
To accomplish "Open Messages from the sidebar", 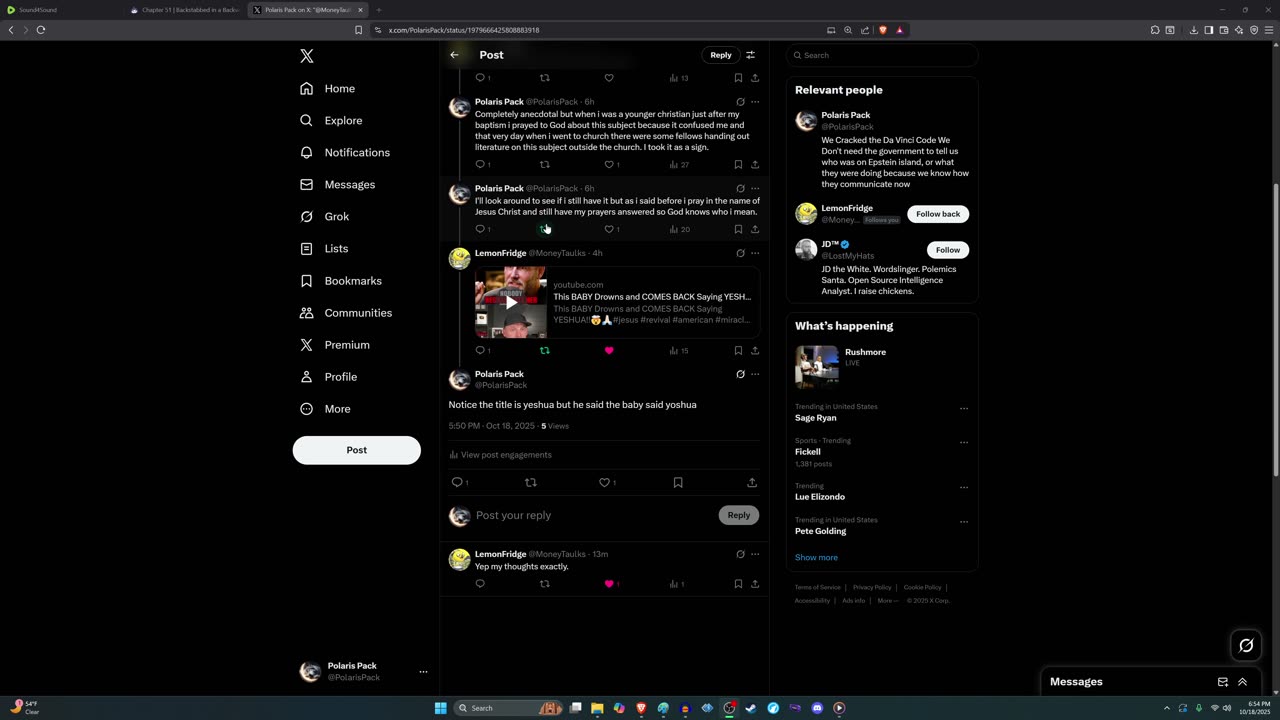I will pyautogui.click(x=337, y=184).
